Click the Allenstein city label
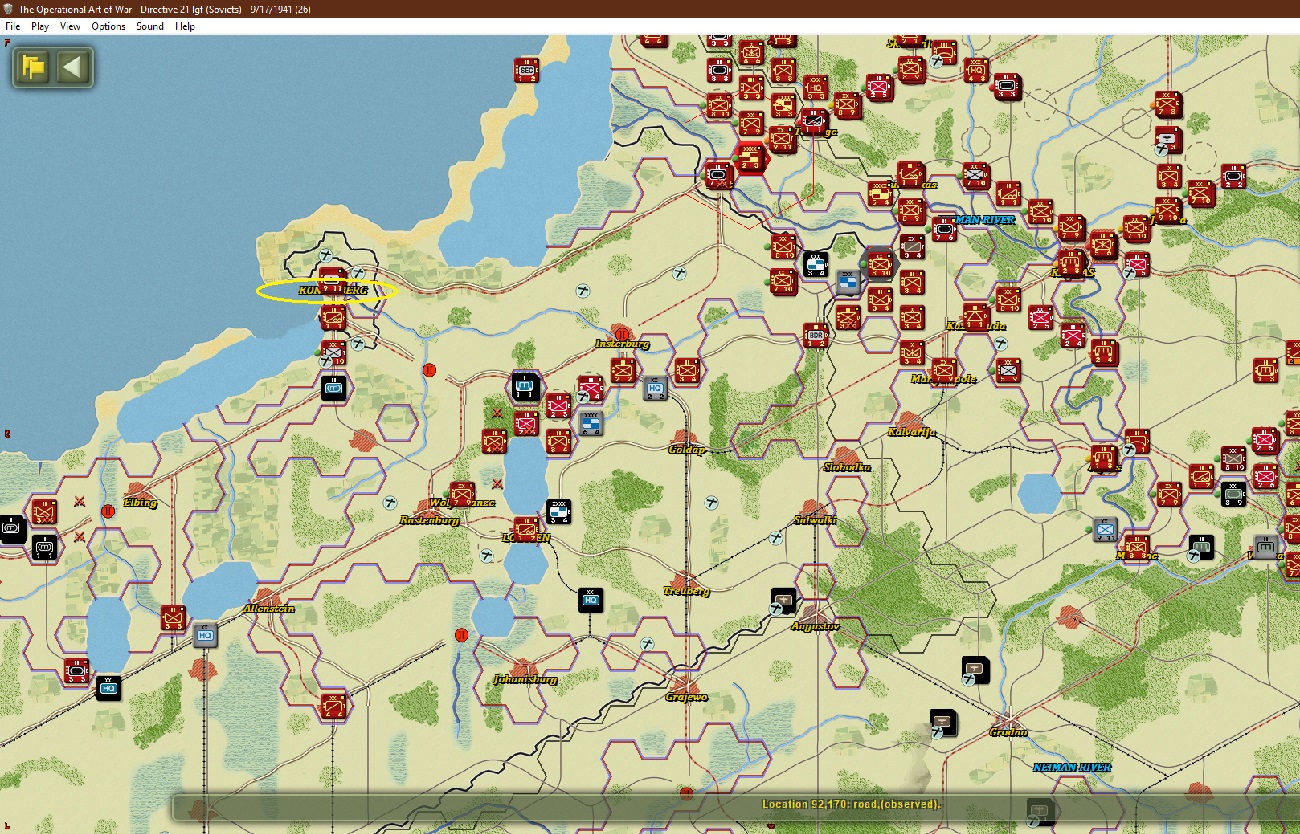This screenshot has width=1300, height=834. (269, 609)
